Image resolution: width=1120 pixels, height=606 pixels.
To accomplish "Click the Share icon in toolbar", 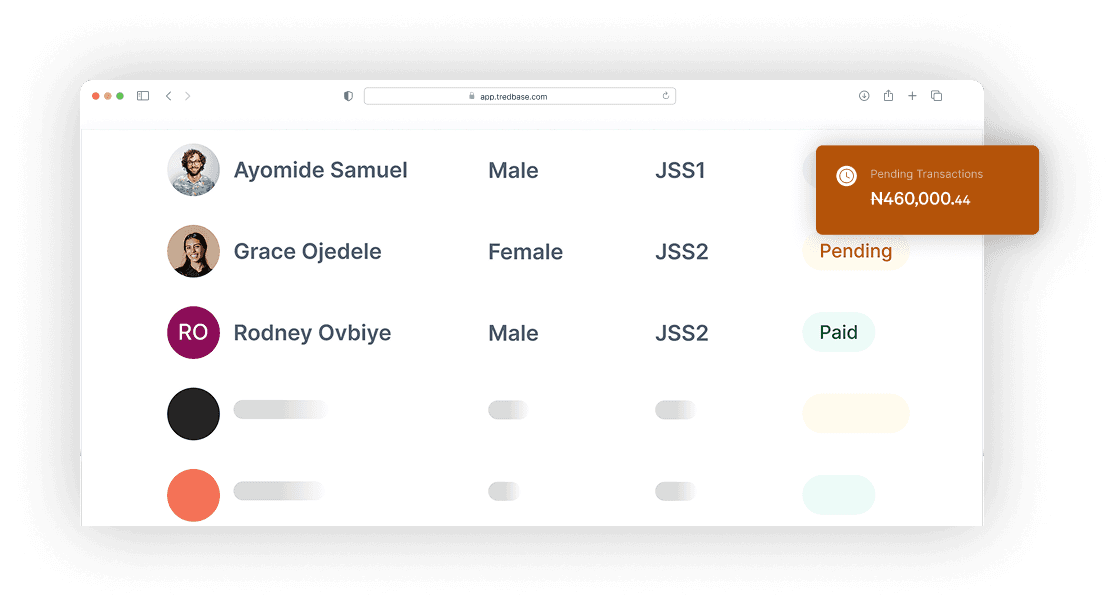I will click(888, 96).
